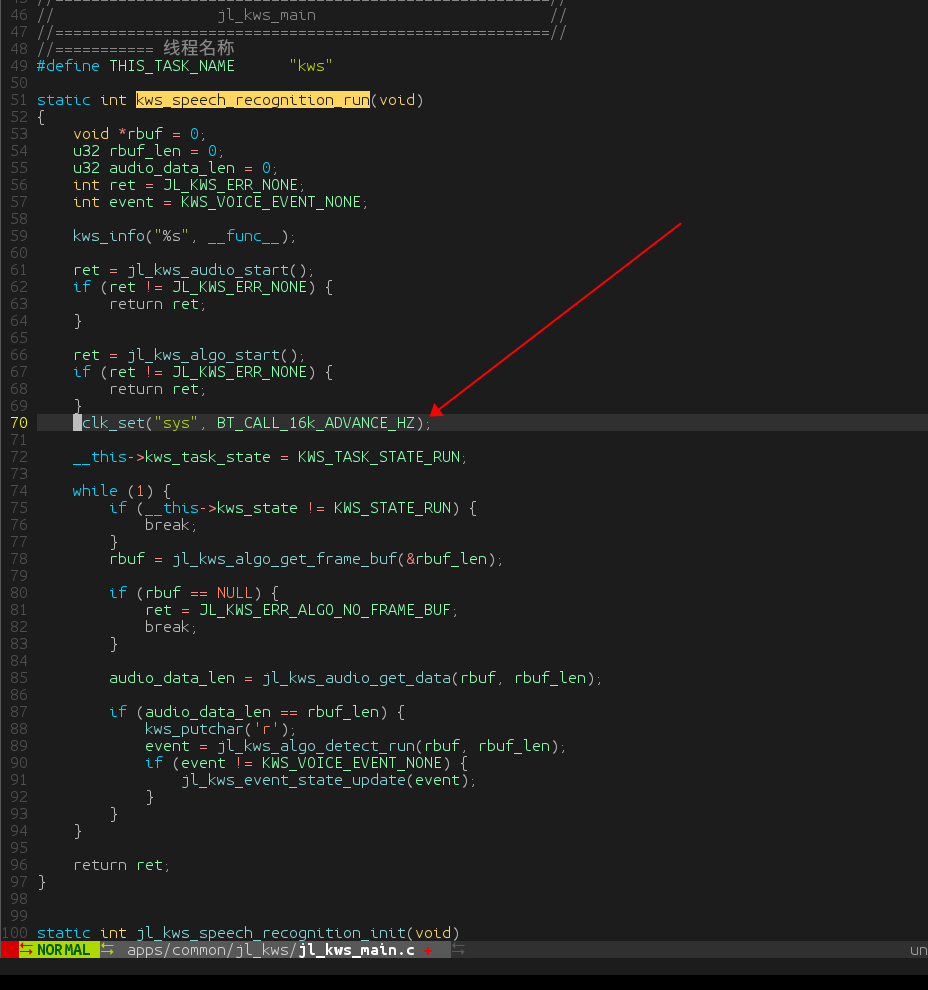Image resolution: width=928 pixels, height=990 pixels.
Task: Click line number 100 in the gutter
Action: [x=15, y=933]
